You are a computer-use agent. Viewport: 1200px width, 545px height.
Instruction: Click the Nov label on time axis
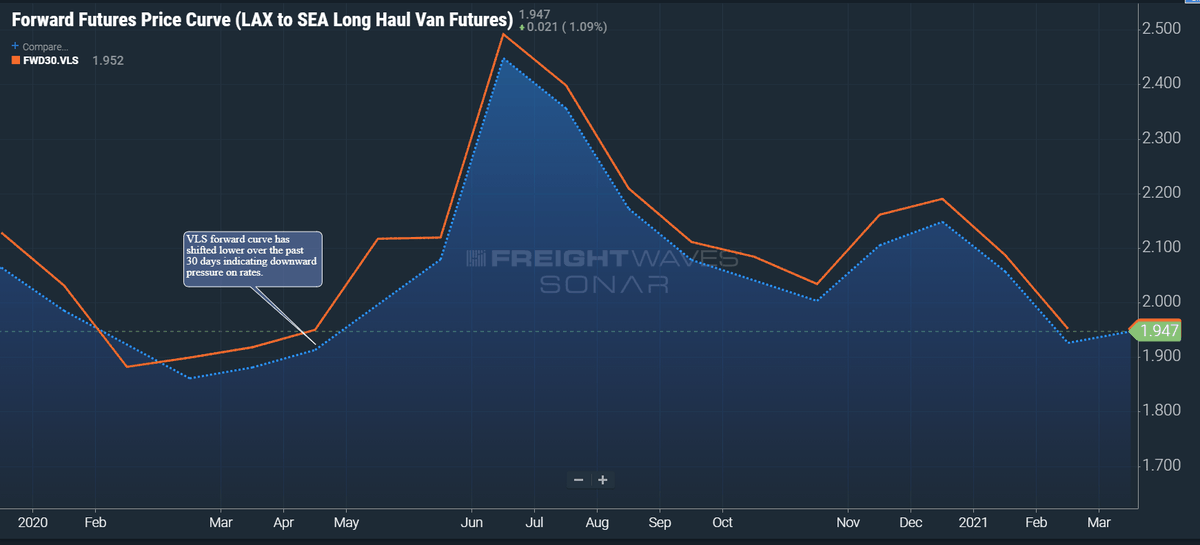pos(848,522)
